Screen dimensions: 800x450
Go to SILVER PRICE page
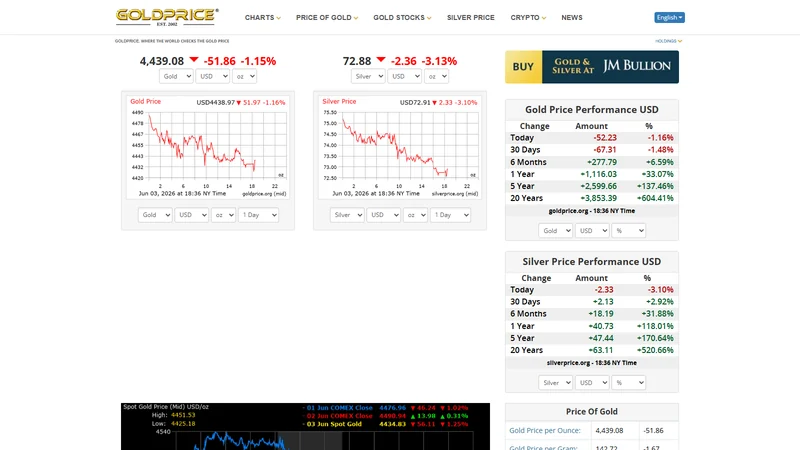point(470,17)
